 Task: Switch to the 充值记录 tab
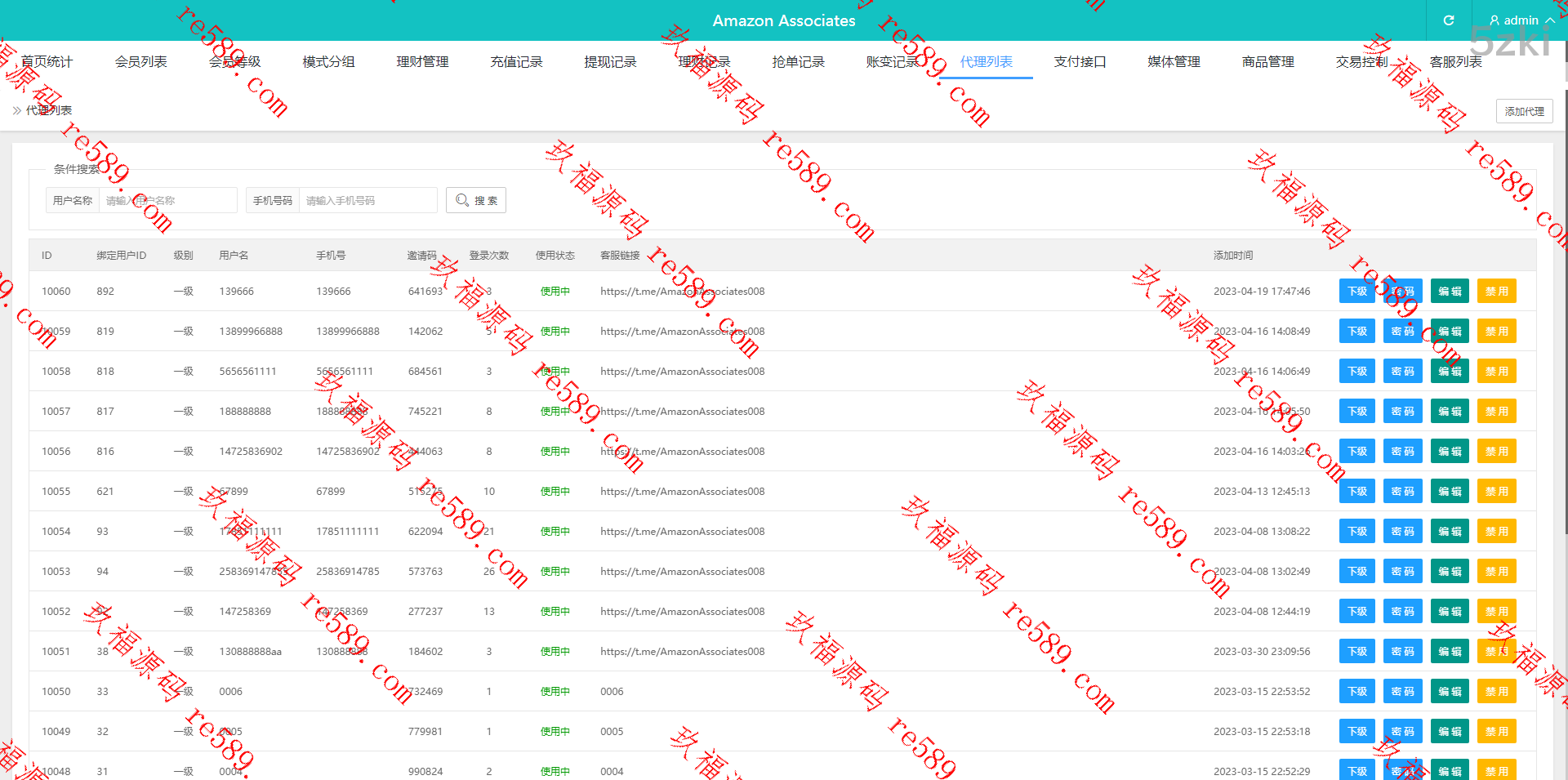coord(516,62)
